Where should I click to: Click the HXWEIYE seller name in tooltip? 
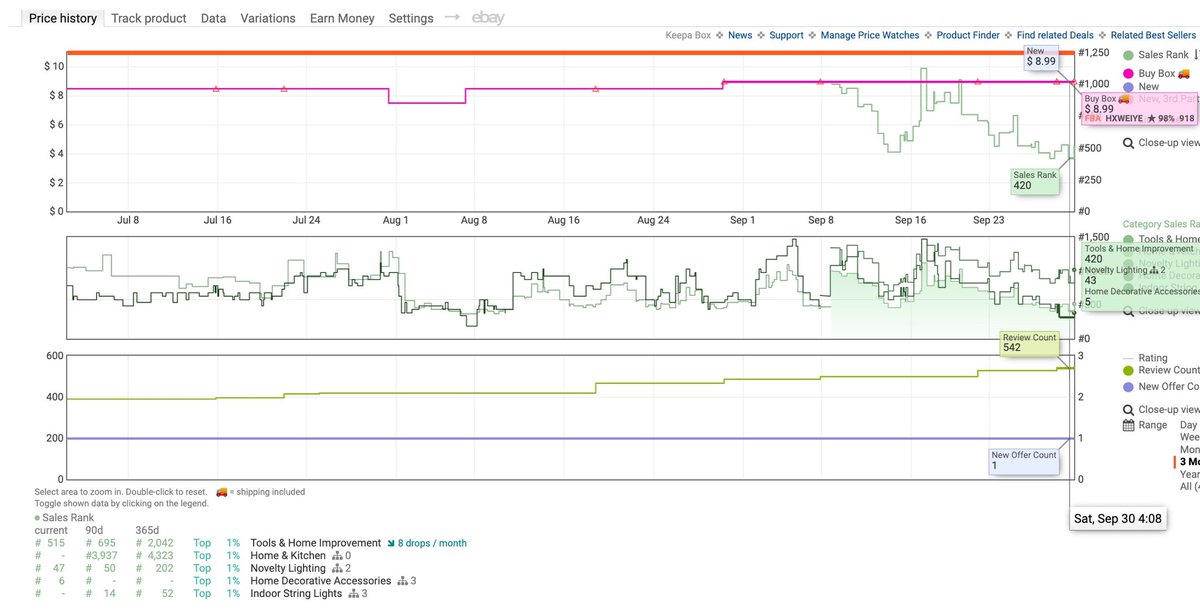pos(1124,118)
